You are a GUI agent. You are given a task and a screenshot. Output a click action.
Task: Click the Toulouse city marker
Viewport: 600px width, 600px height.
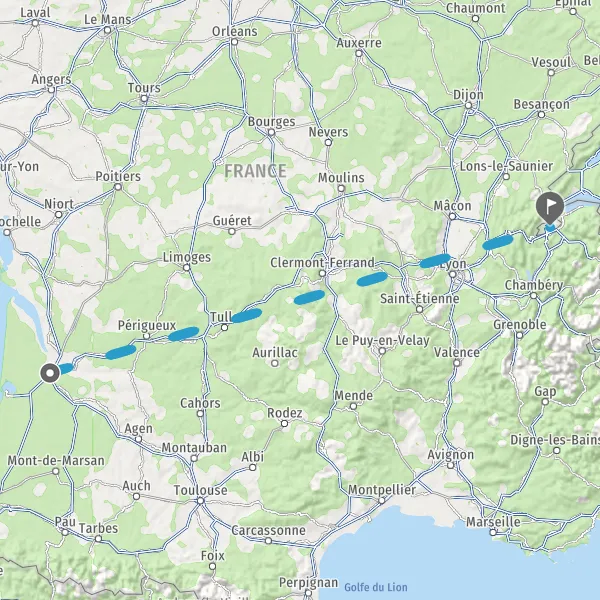201,501
